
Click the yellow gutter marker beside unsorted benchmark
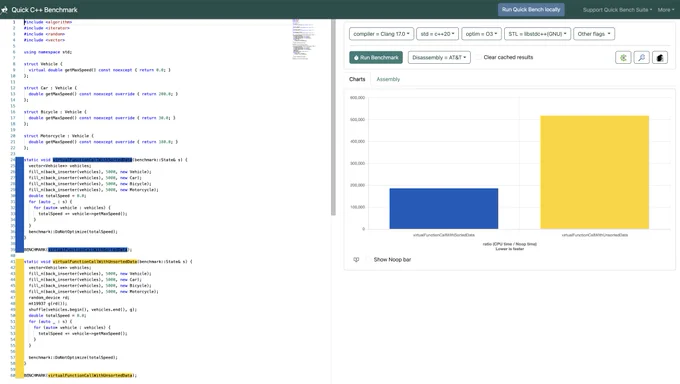point(20,318)
